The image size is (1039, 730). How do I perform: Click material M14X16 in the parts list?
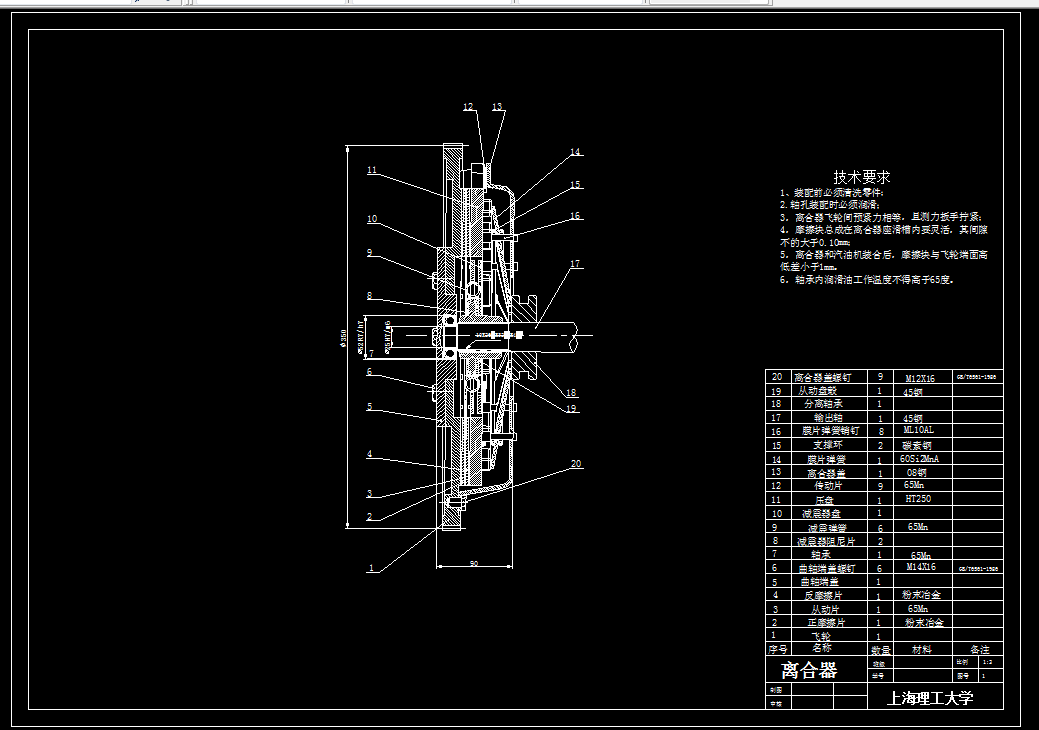[921, 567]
